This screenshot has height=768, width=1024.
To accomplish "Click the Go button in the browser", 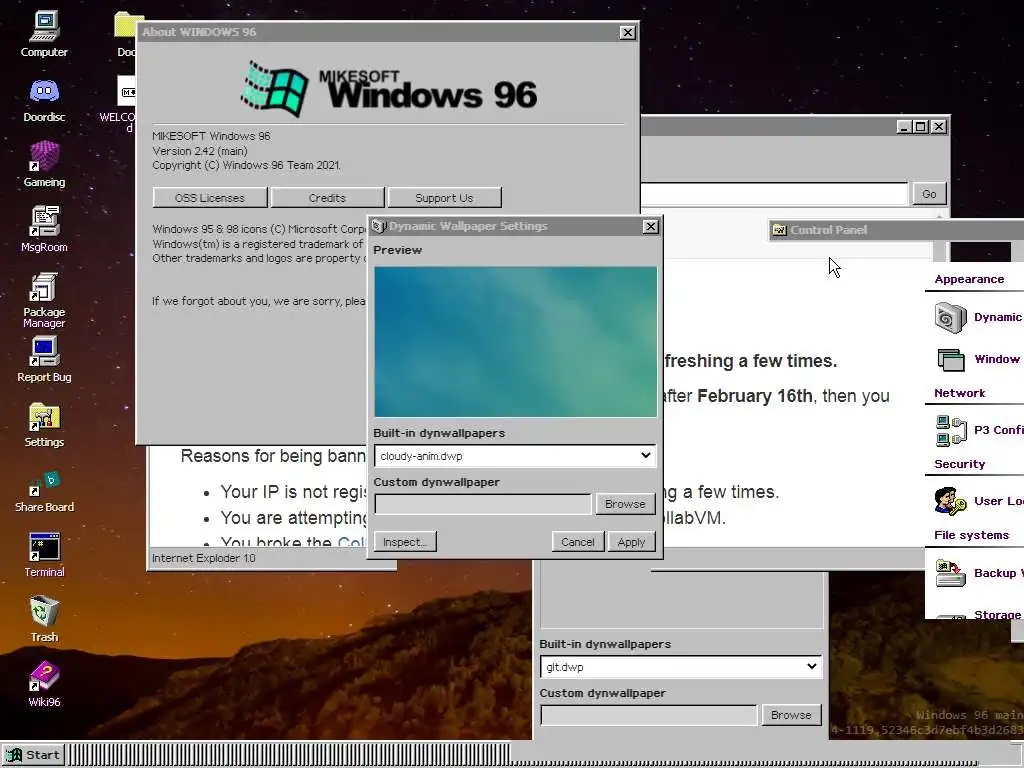I will coord(929,194).
